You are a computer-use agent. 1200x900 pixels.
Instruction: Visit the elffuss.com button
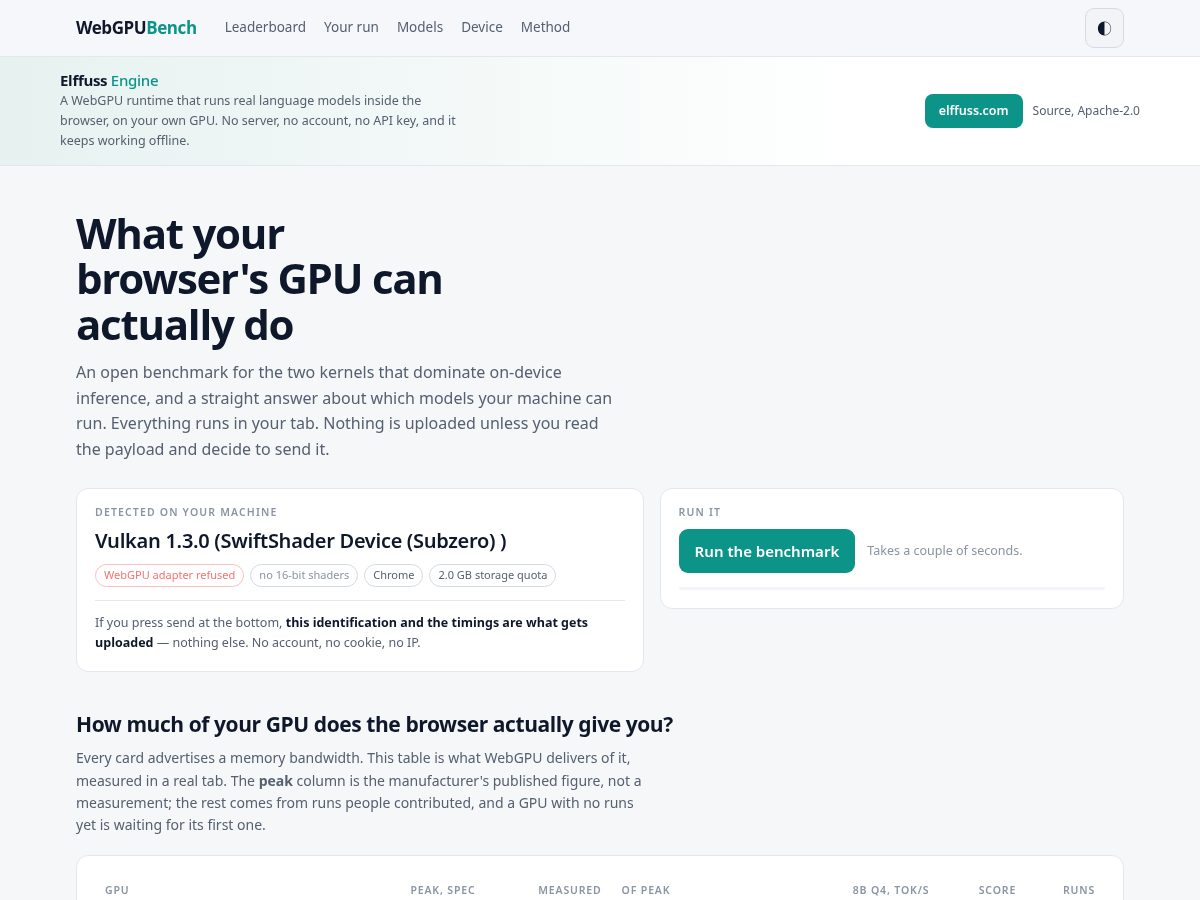973,111
